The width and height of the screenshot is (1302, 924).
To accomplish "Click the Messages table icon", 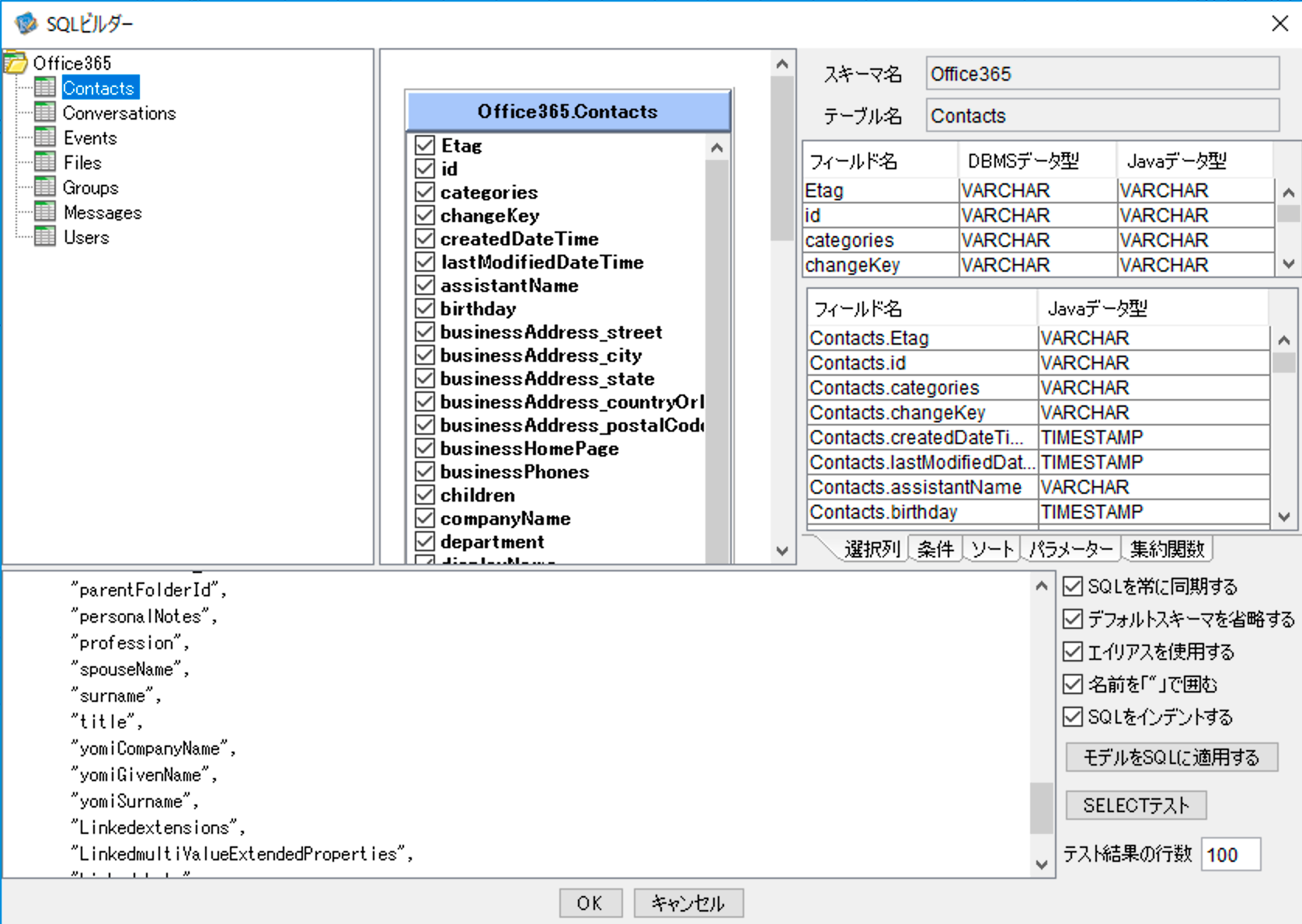I will (45, 212).
